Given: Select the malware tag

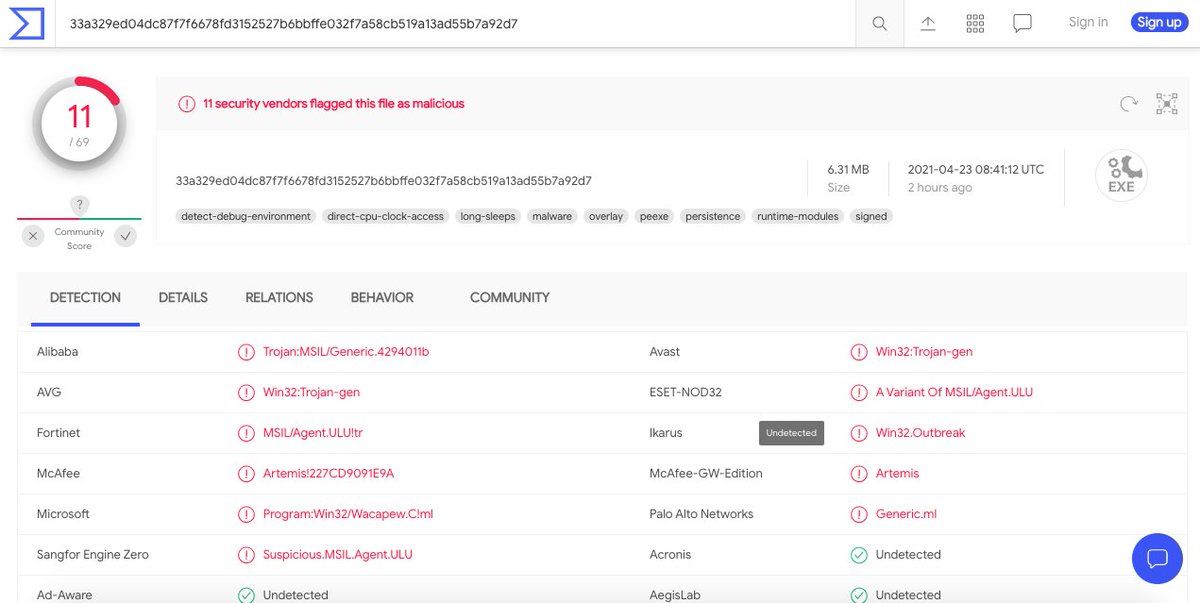Looking at the screenshot, I should (x=552, y=216).
